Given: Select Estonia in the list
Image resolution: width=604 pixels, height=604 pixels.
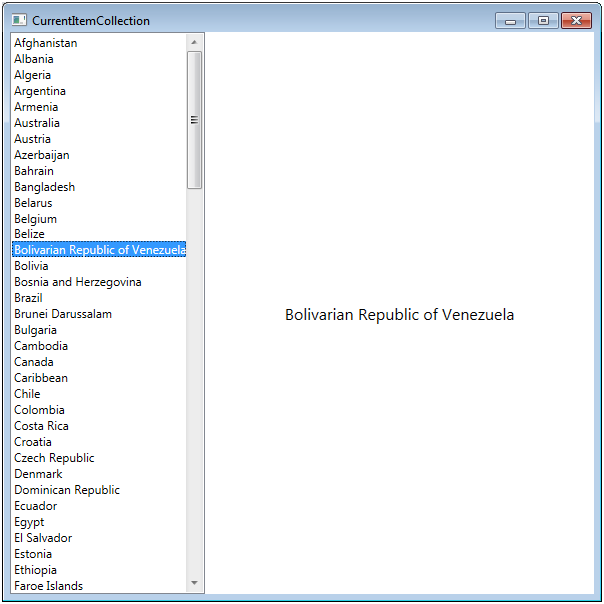Looking at the screenshot, I should click(x=99, y=554).
